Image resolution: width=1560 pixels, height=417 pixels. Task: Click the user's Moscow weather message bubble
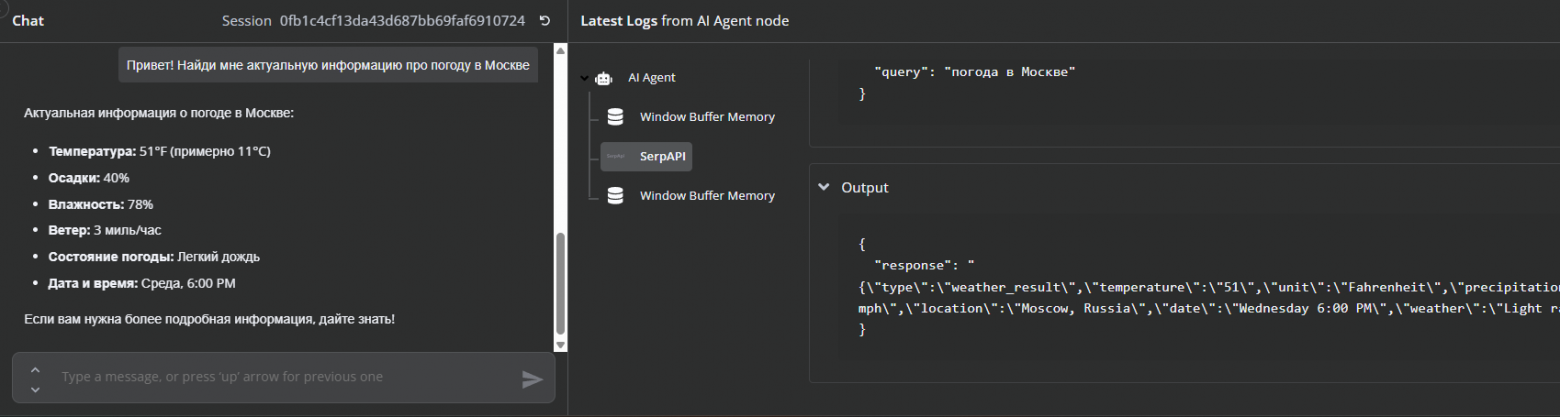[x=328, y=65]
